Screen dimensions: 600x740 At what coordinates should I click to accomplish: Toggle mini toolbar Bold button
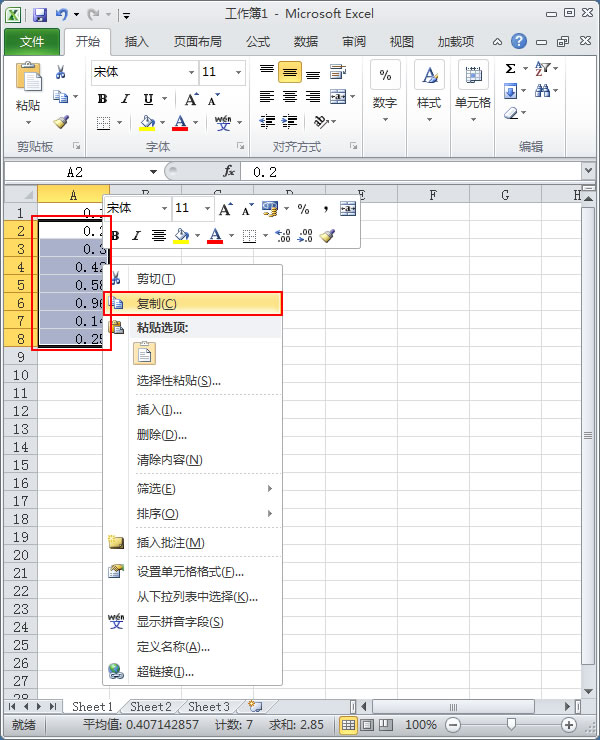click(115, 235)
